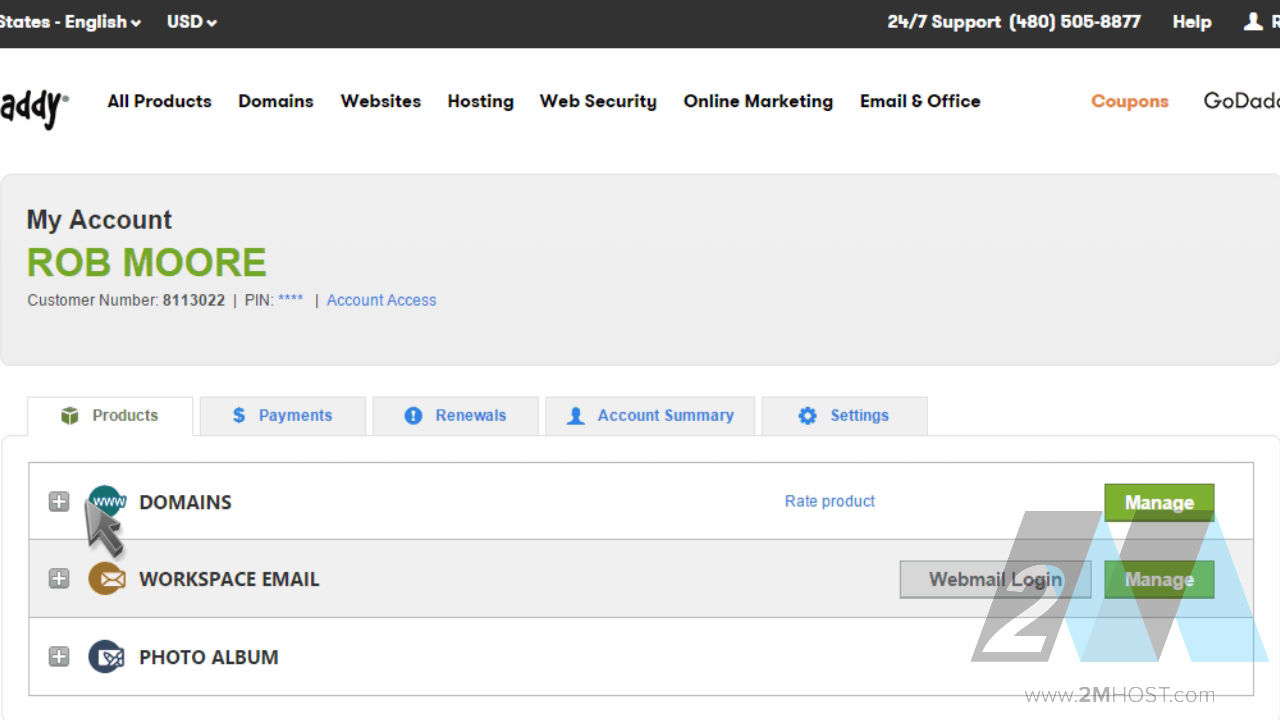The height and width of the screenshot is (720, 1280).
Task: Expand the Domains product row
Action: 59,502
